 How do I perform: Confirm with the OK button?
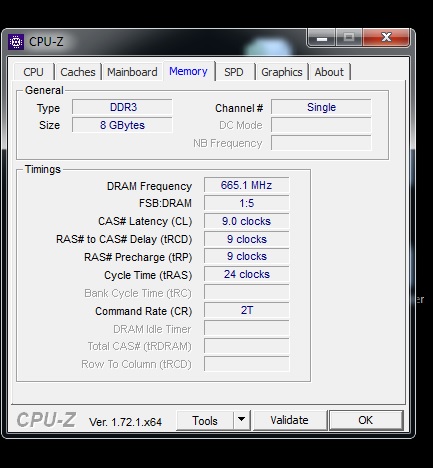point(366,420)
